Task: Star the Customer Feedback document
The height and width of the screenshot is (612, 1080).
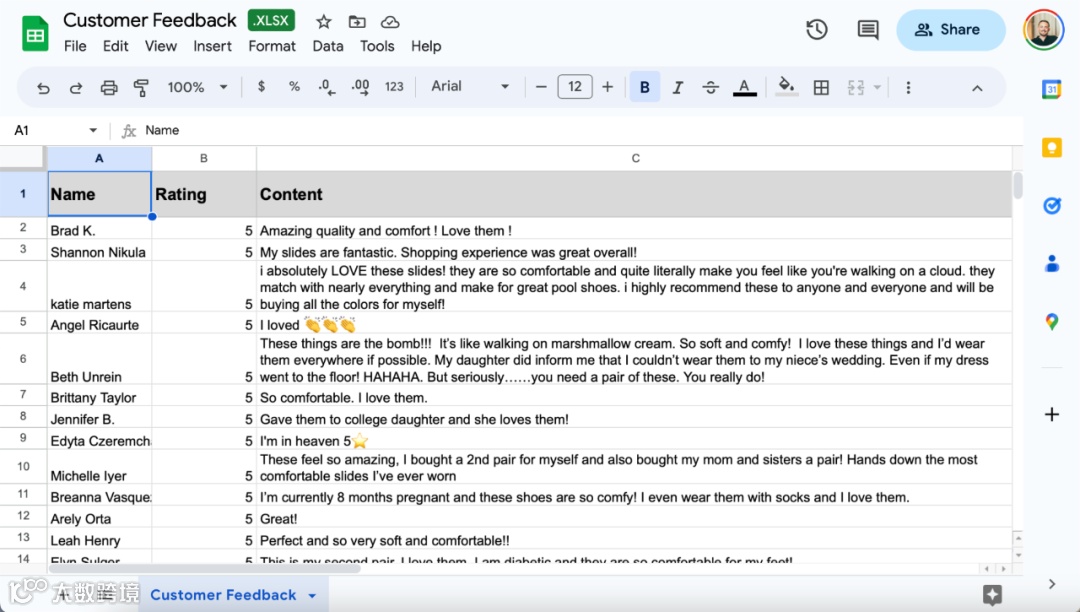Action: 324,22
